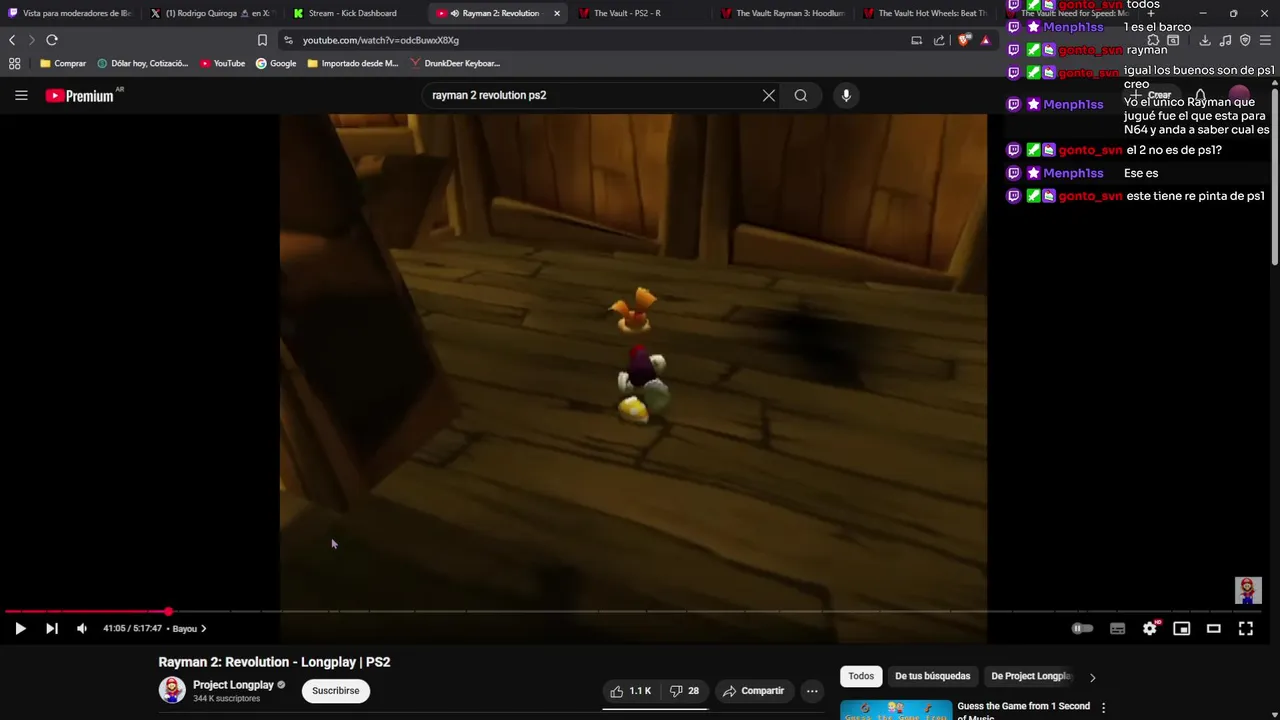Image resolution: width=1280 pixels, height=720 pixels.
Task: Select the Todos filter chip
Action: pyautogui.click(x=861, y=676)
